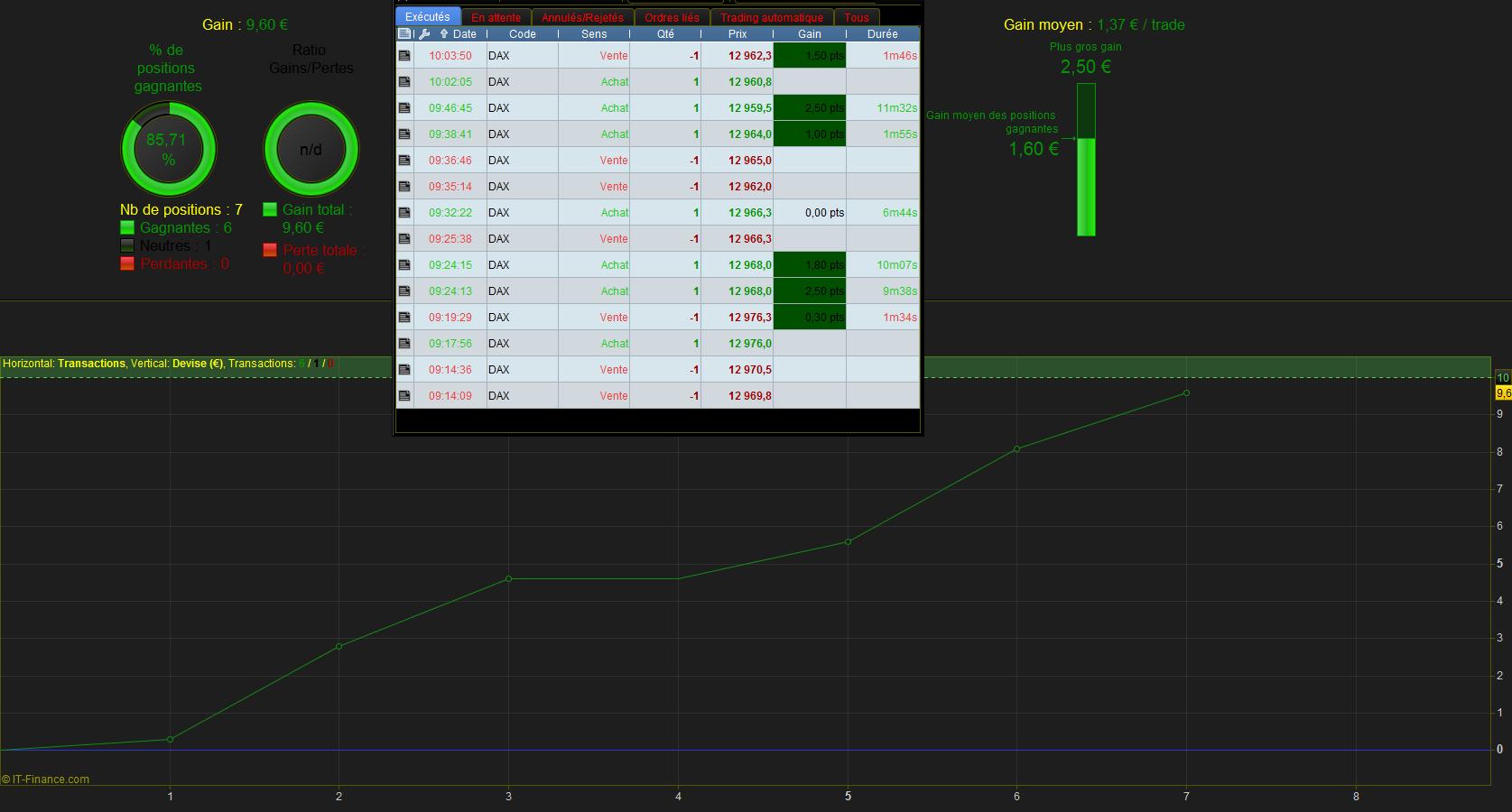Screen dimensions: 1512x812
Task: Click the Plus gros gain vertical bar
Action: tap(1086, 160)
